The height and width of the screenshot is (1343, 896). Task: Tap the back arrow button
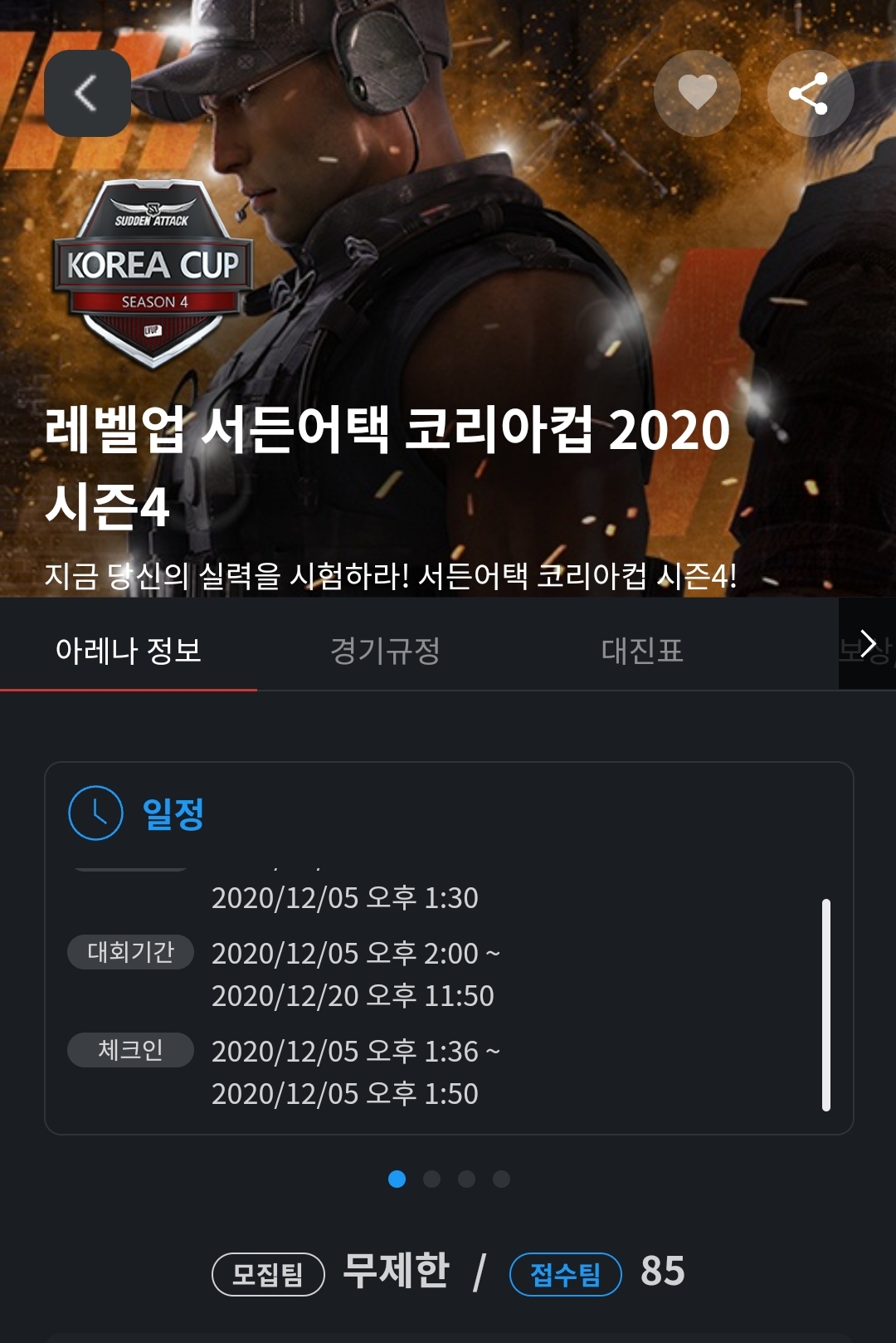(87, 93)
